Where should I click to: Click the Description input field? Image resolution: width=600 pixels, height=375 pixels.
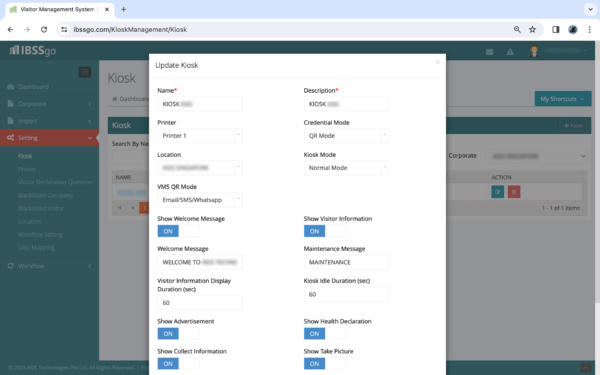(x=346, y=104)
